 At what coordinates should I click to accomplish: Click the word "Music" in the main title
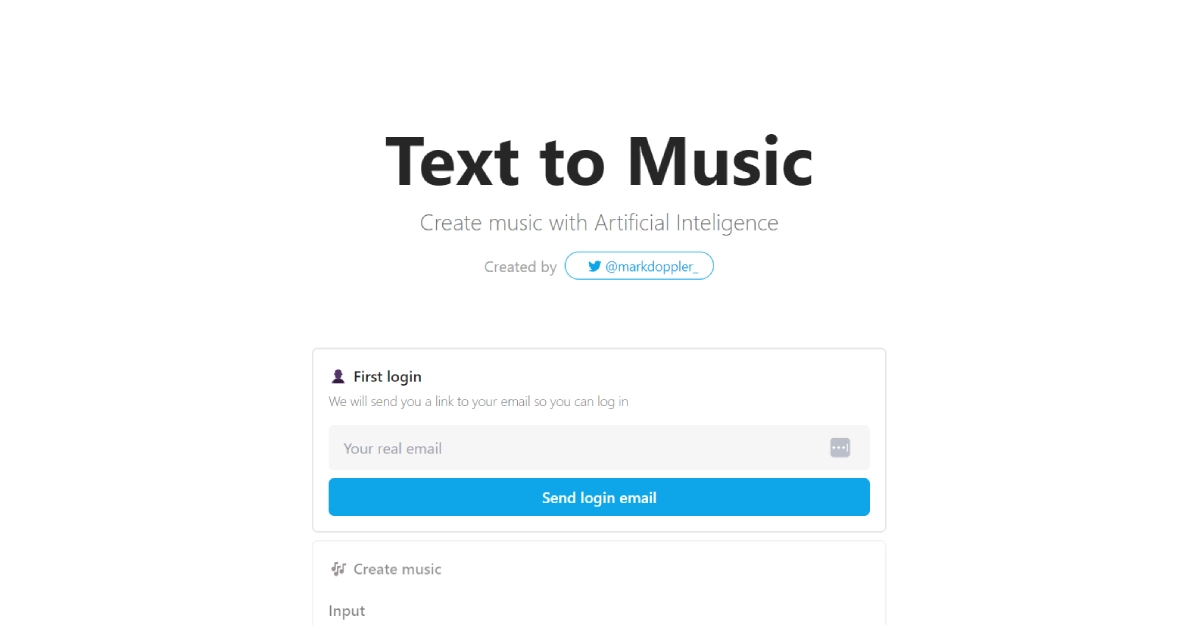720,162
